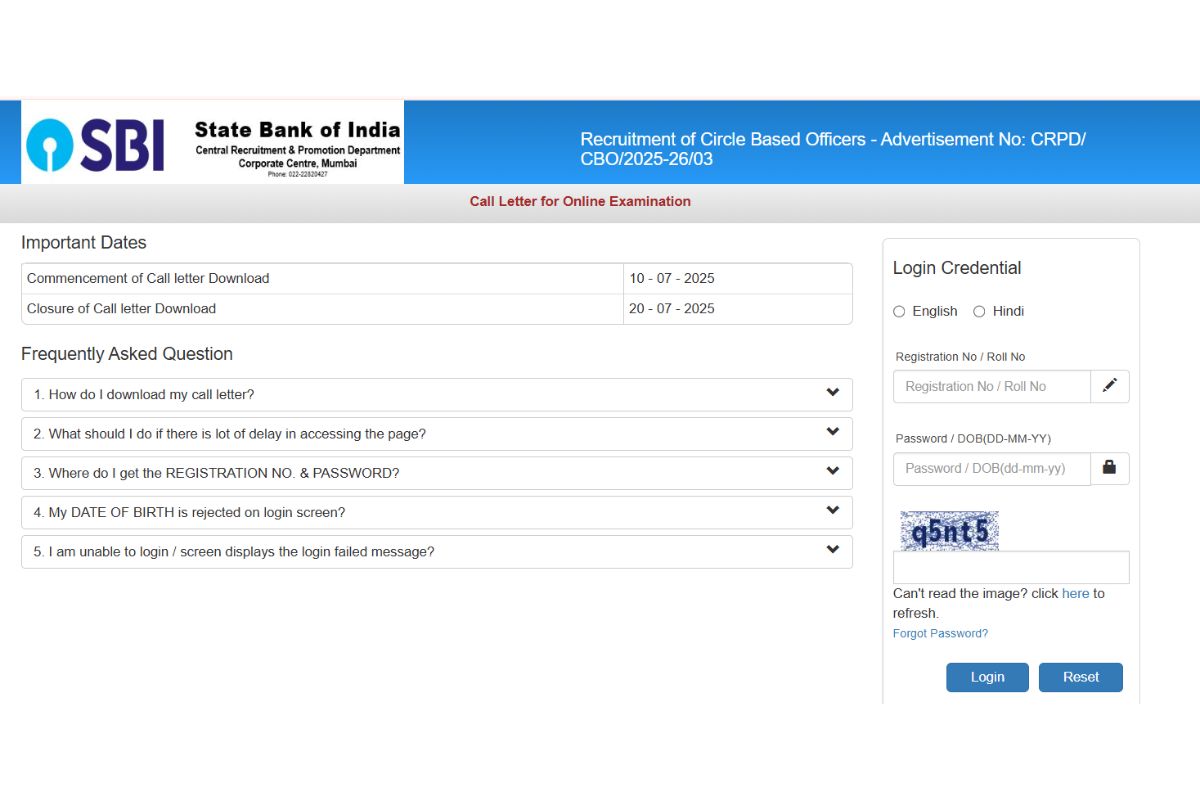Screen dimensions: 1200x800
Task: Select the English language radio button
Action: click(x=899, y=311)
